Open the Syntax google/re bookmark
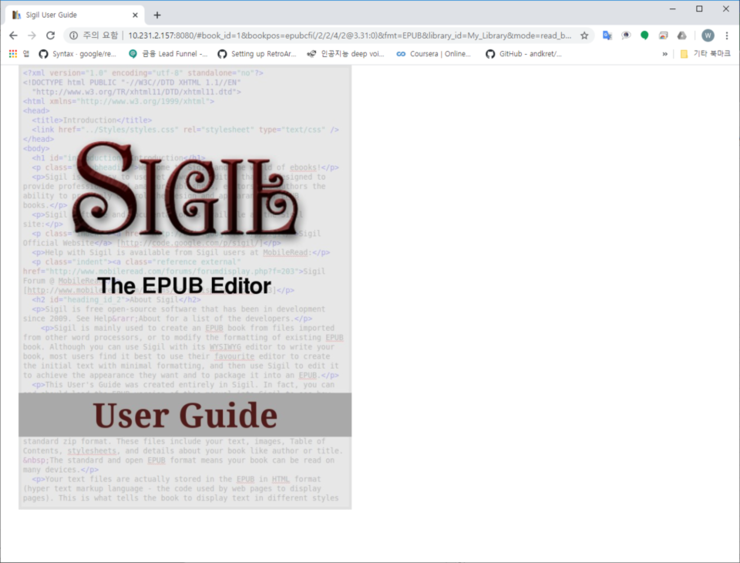The image size is (740, 563). pyautogui.click(x=77, y=54)
